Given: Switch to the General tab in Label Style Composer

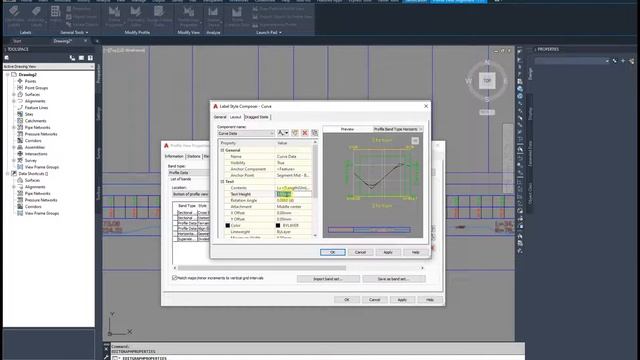Looking at the screenshot, I should 220,117.
